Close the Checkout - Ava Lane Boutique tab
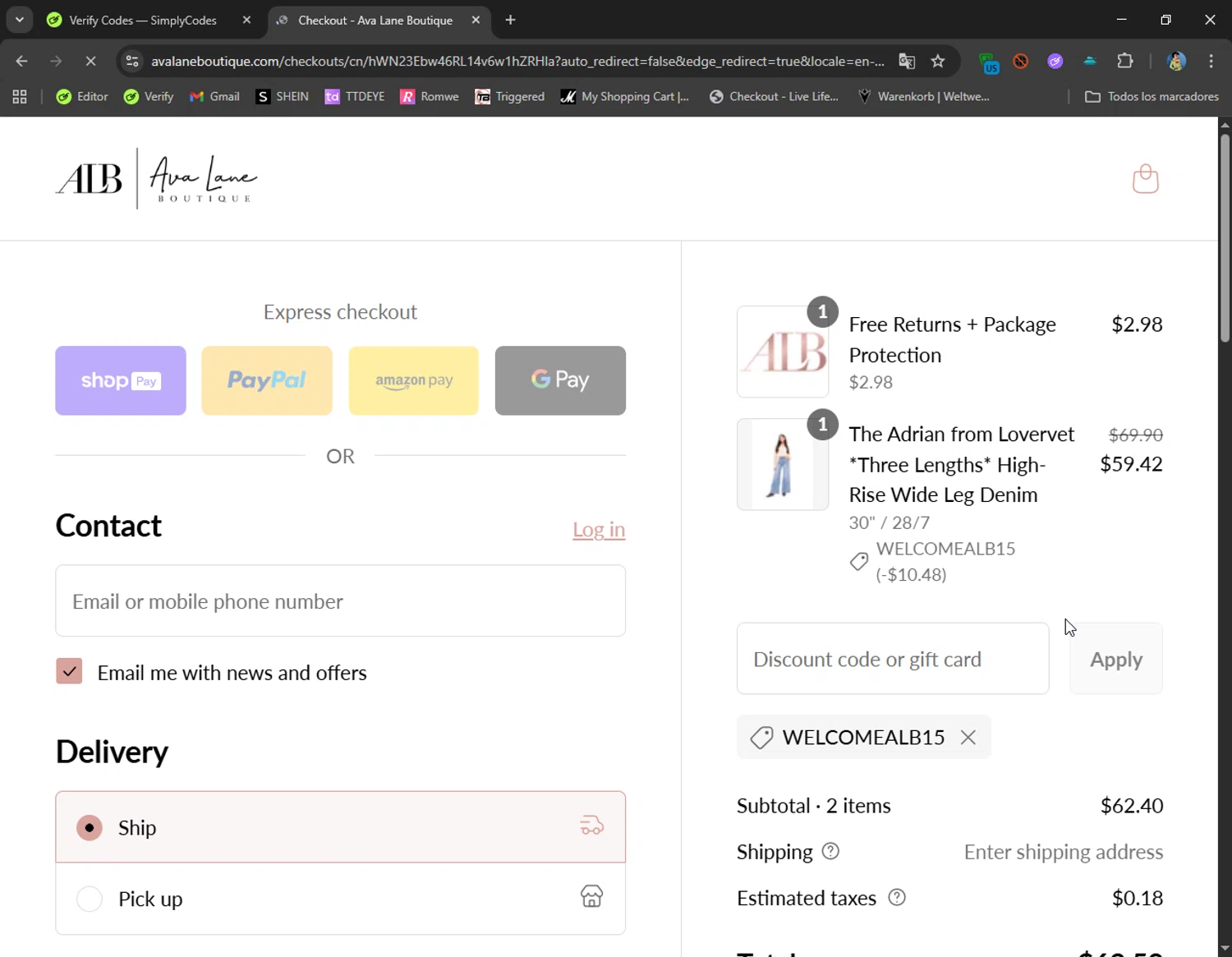This screenshot has width=1232, height=957. pos(476,21)
